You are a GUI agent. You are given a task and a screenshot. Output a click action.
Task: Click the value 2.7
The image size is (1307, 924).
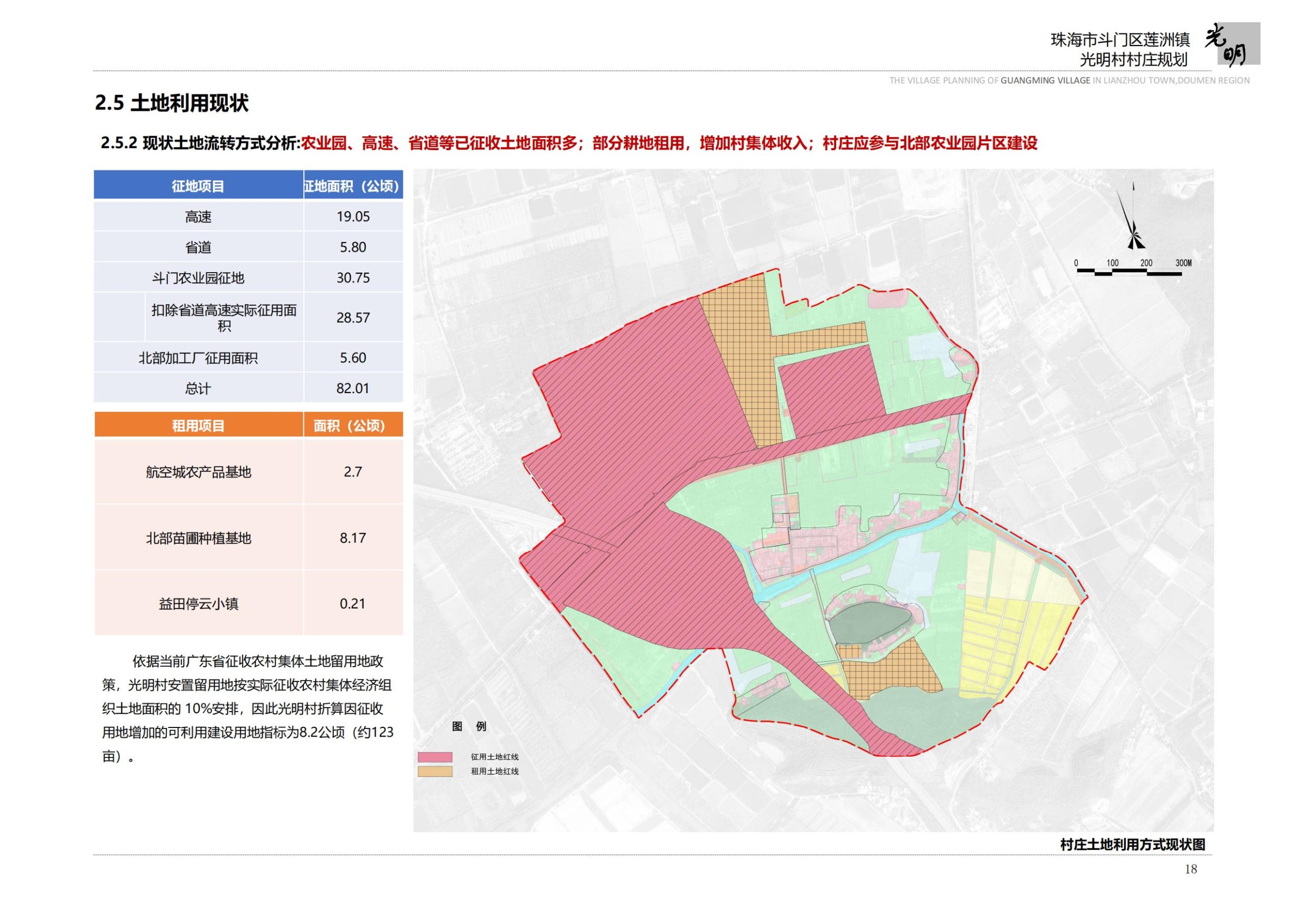[x=353, y=472]
